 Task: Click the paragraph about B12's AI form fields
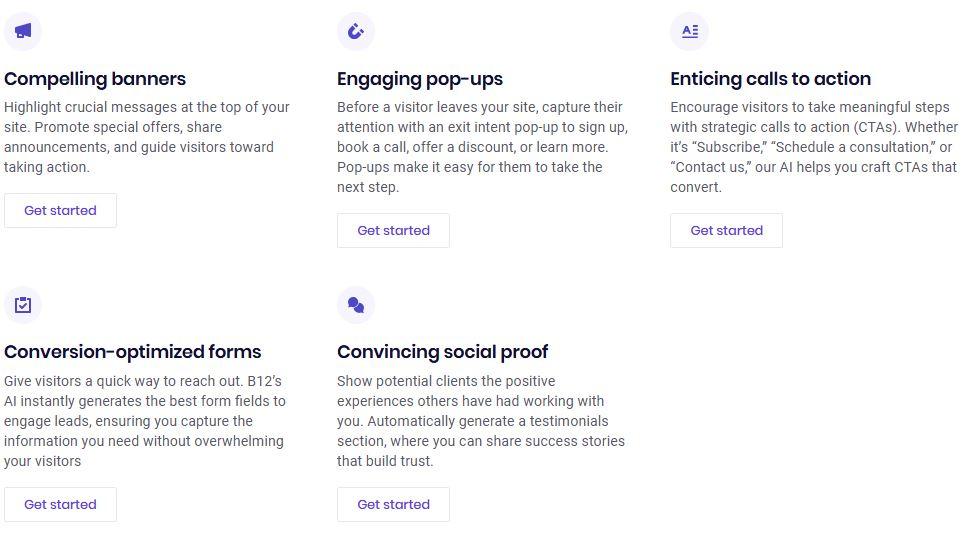click(x=145, y=421)
